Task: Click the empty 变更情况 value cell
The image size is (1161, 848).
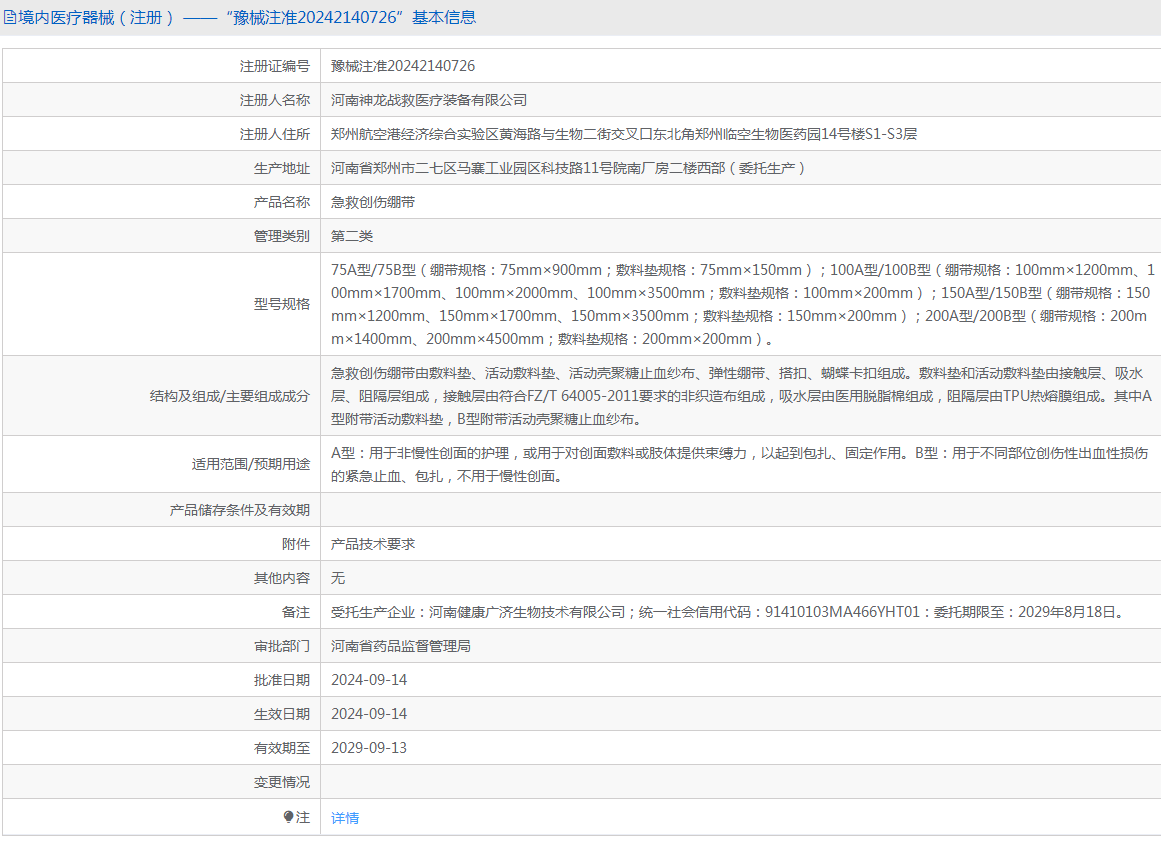Action: (x=740, y=782)
